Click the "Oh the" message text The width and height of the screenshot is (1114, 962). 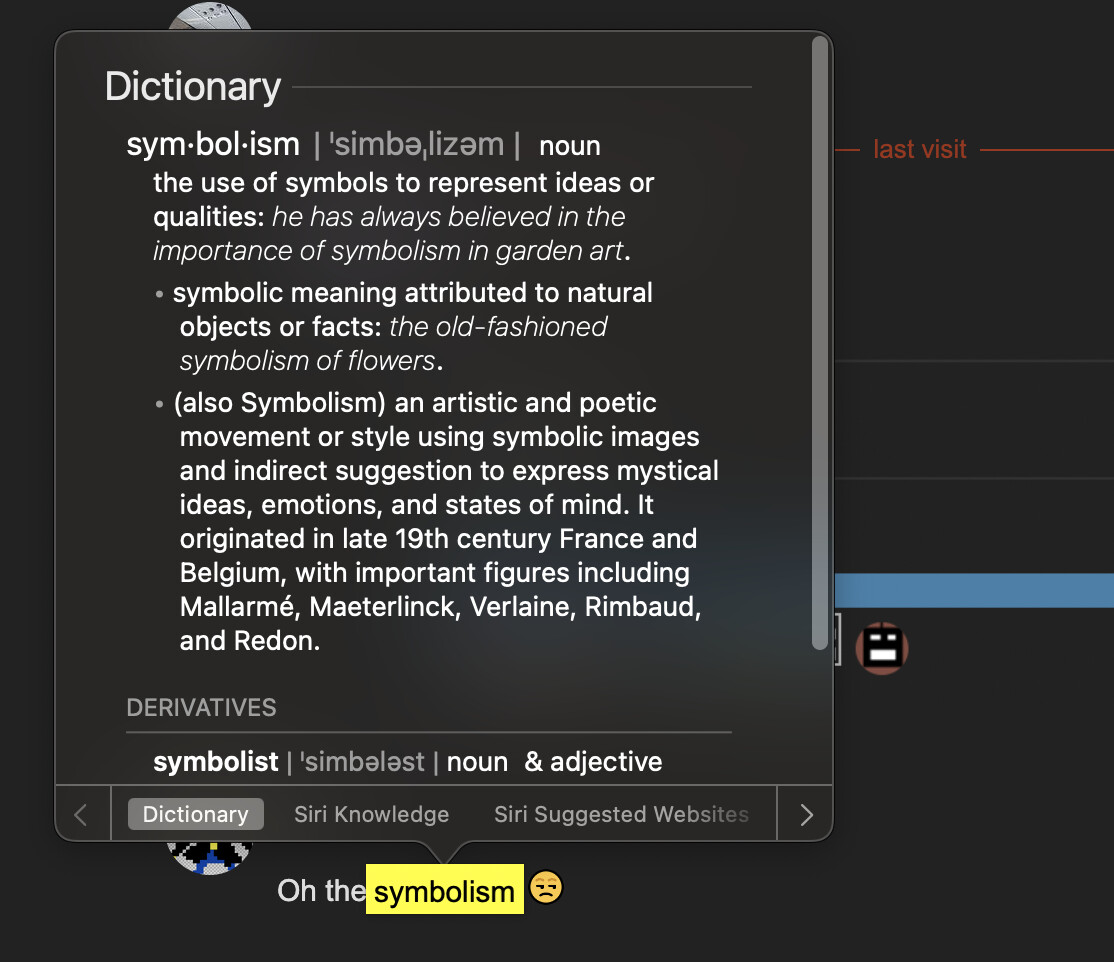321,890
